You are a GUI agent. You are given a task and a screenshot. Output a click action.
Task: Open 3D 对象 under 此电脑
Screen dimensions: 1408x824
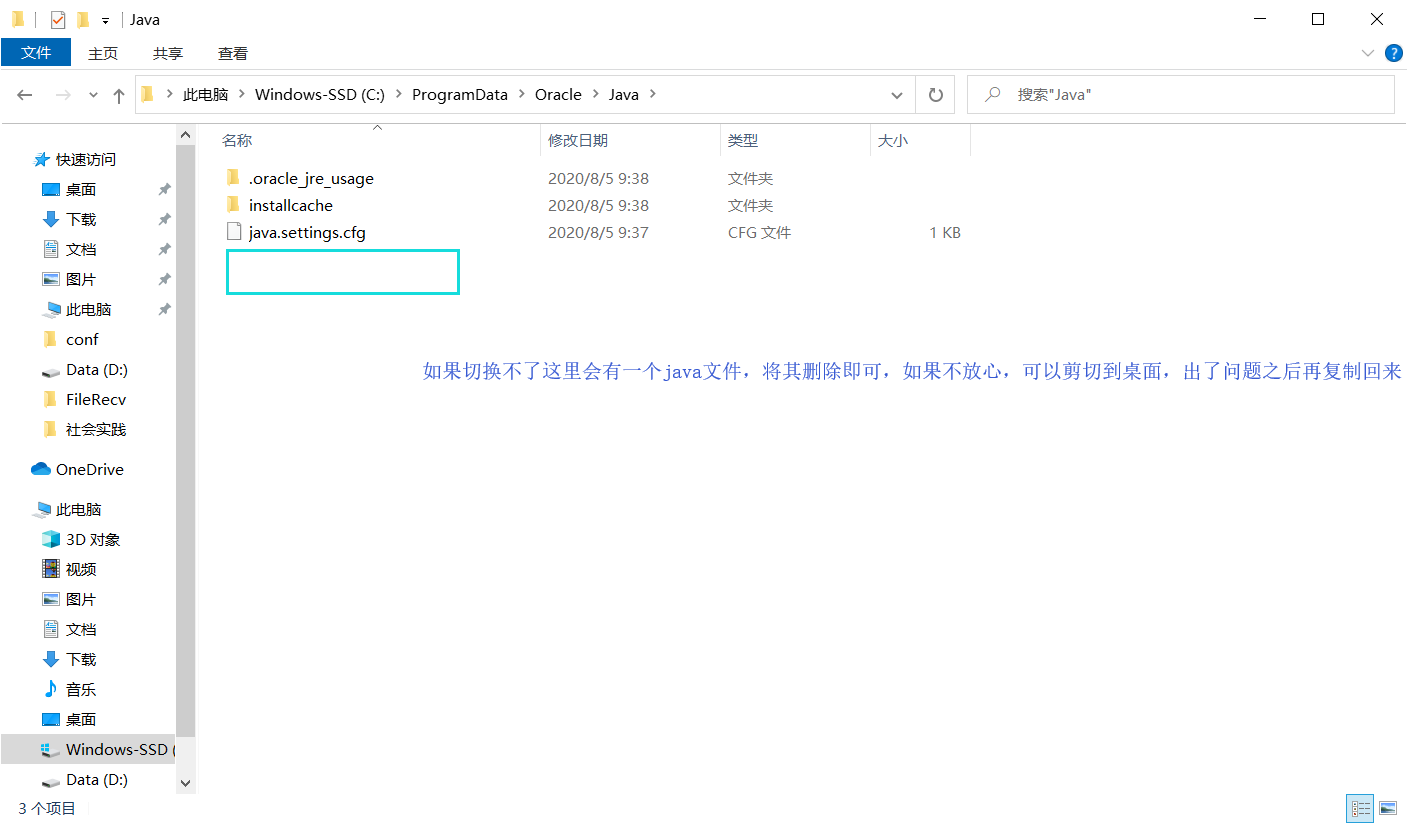tap(93, 539)
